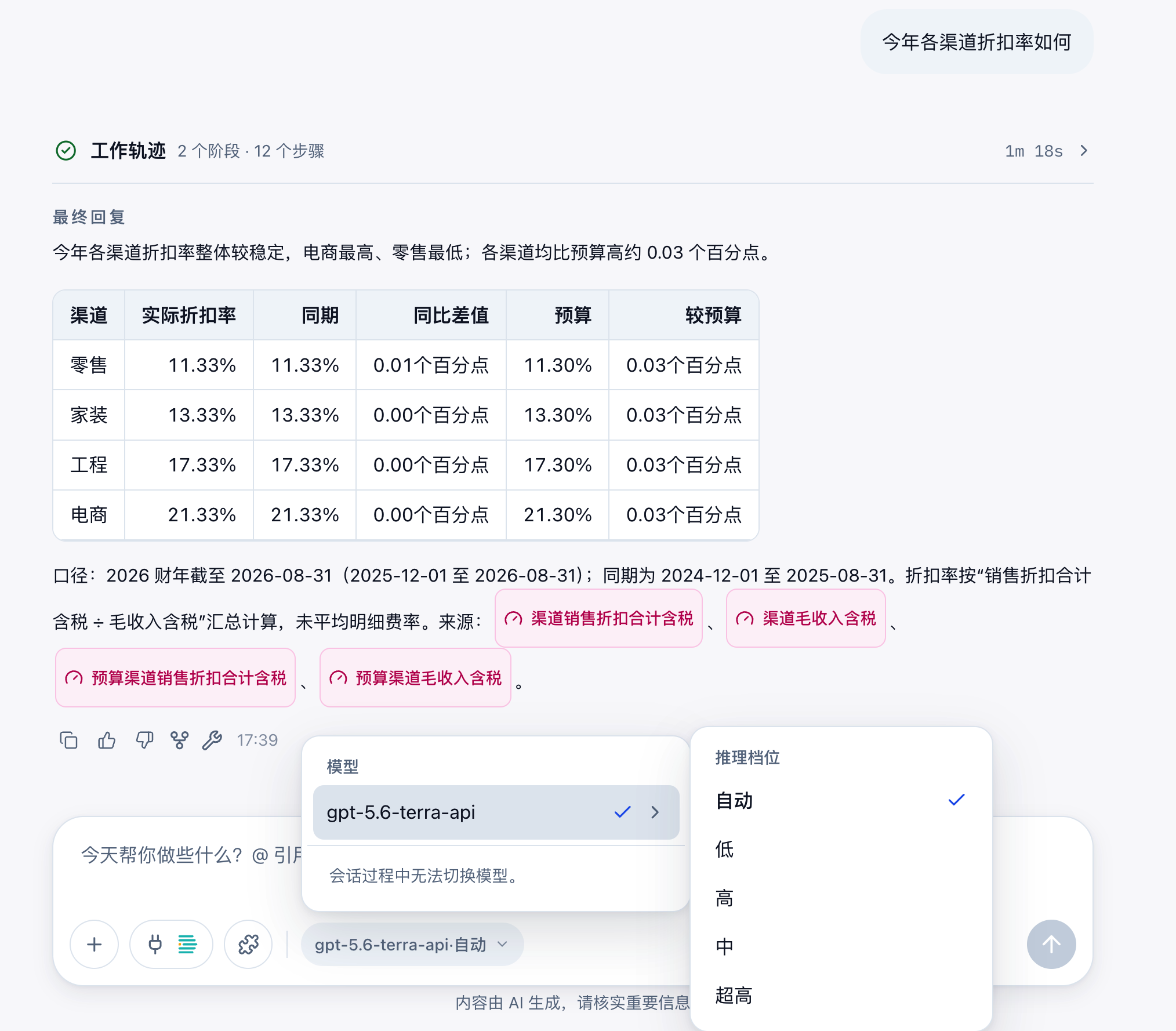The width and height of the screenshot is (1176, 1031).
Task: Click the user message 今年各渠道折扣率如何
Action: [x=977, y=42]
